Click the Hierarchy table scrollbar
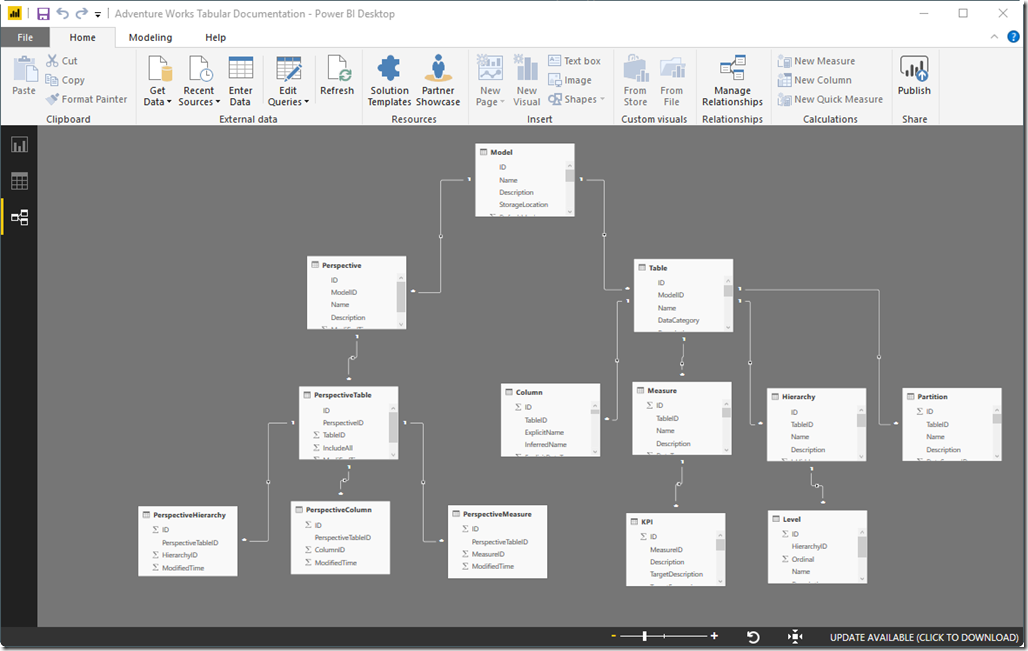Viewport: 1028px width, 651px height. pyautogui.click(x=861, y=420)
